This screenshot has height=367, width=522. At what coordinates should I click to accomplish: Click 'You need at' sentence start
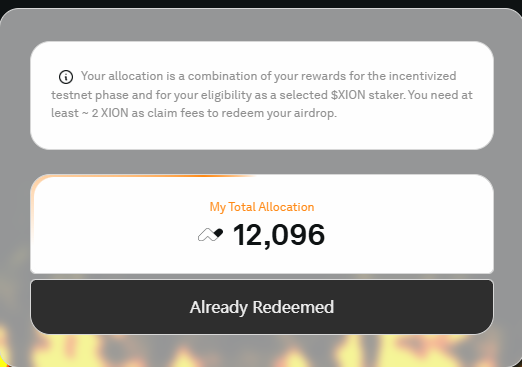pos(440,95)
